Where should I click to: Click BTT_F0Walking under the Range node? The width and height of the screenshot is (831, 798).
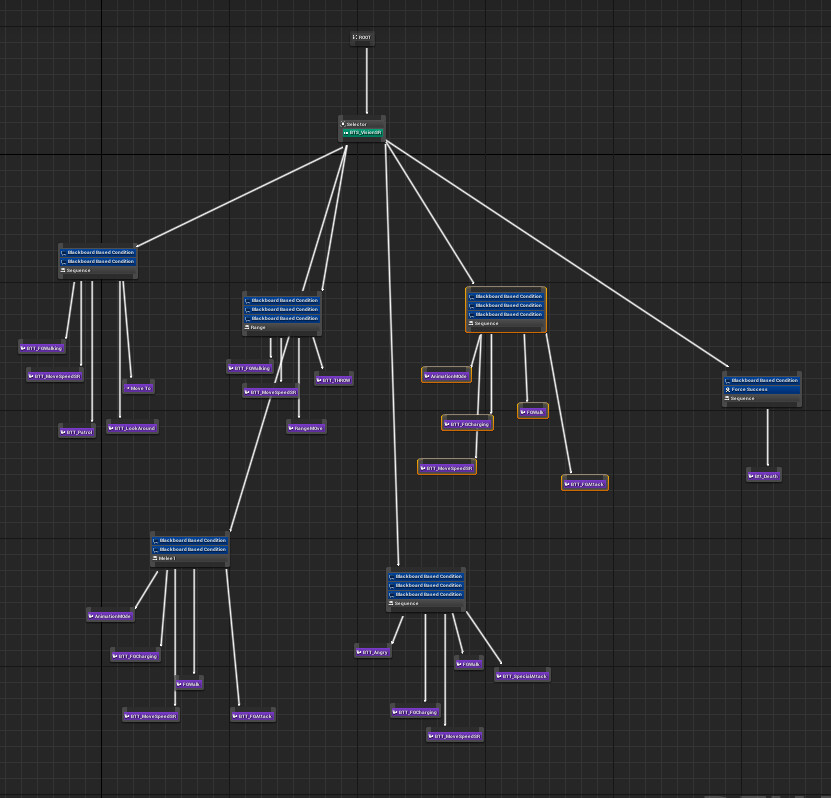click(x=250, y=368)
